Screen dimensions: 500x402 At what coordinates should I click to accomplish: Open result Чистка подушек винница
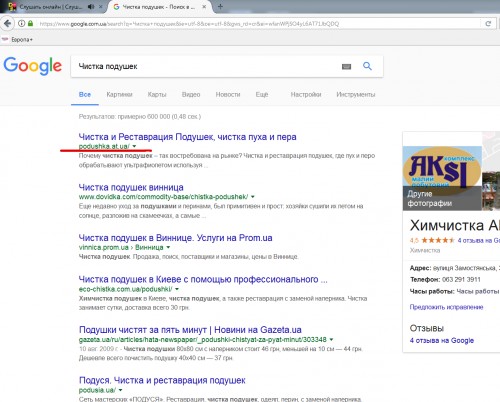131,187
